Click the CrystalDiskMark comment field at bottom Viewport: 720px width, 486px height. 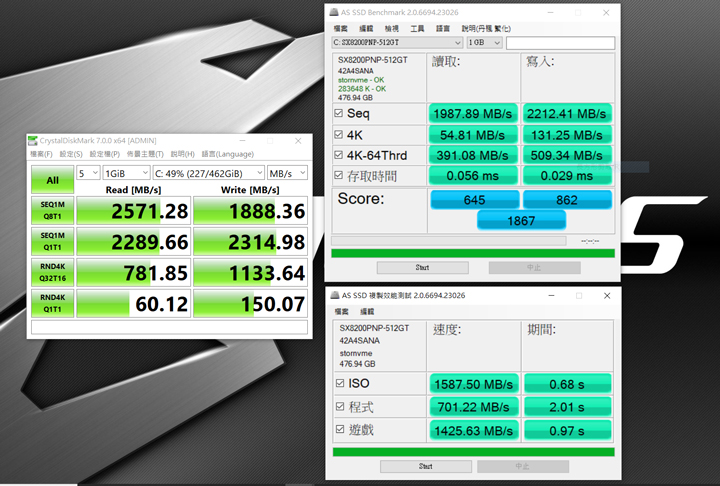169,327
